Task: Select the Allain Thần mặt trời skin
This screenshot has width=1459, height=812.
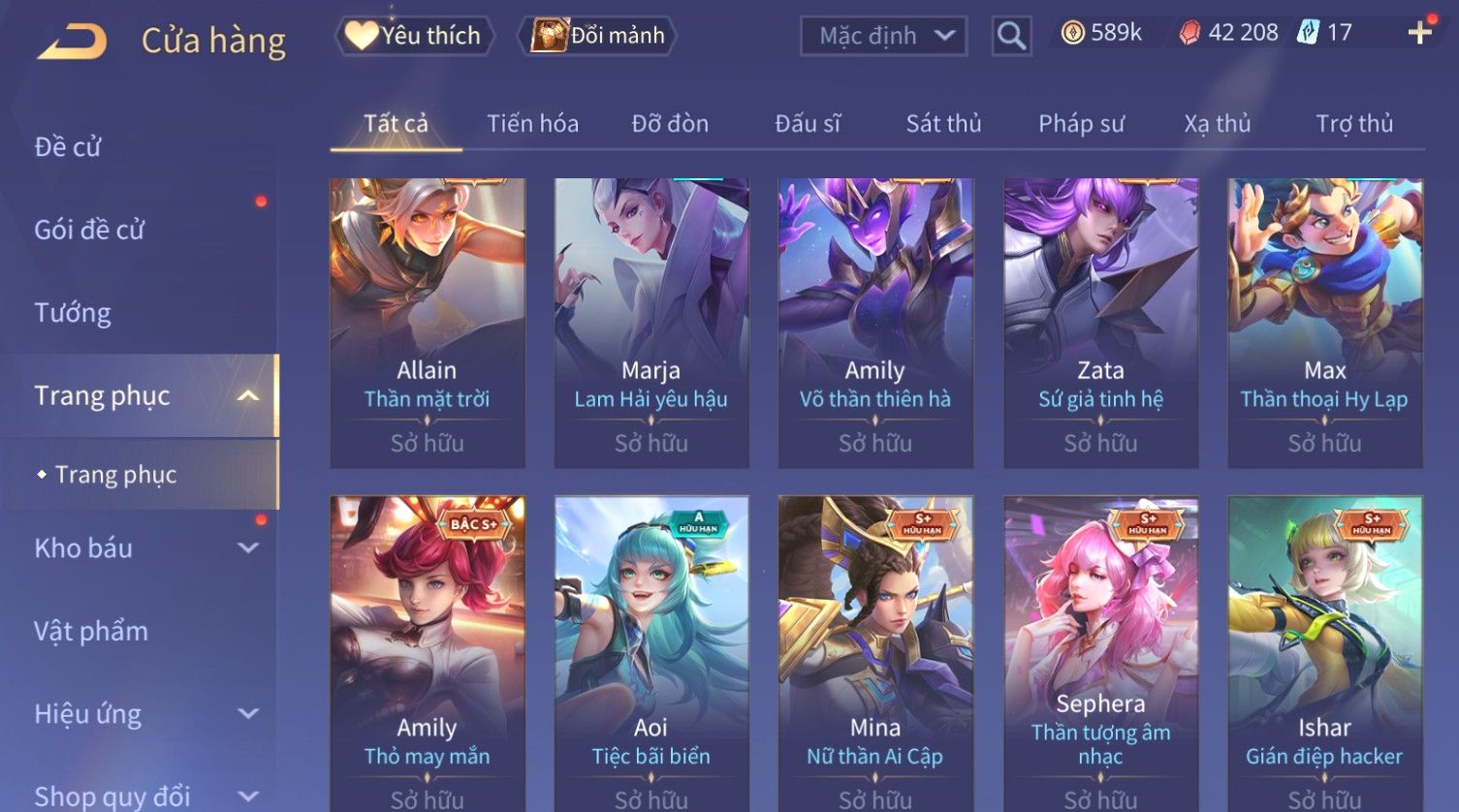Action: [x=428, y=323]
